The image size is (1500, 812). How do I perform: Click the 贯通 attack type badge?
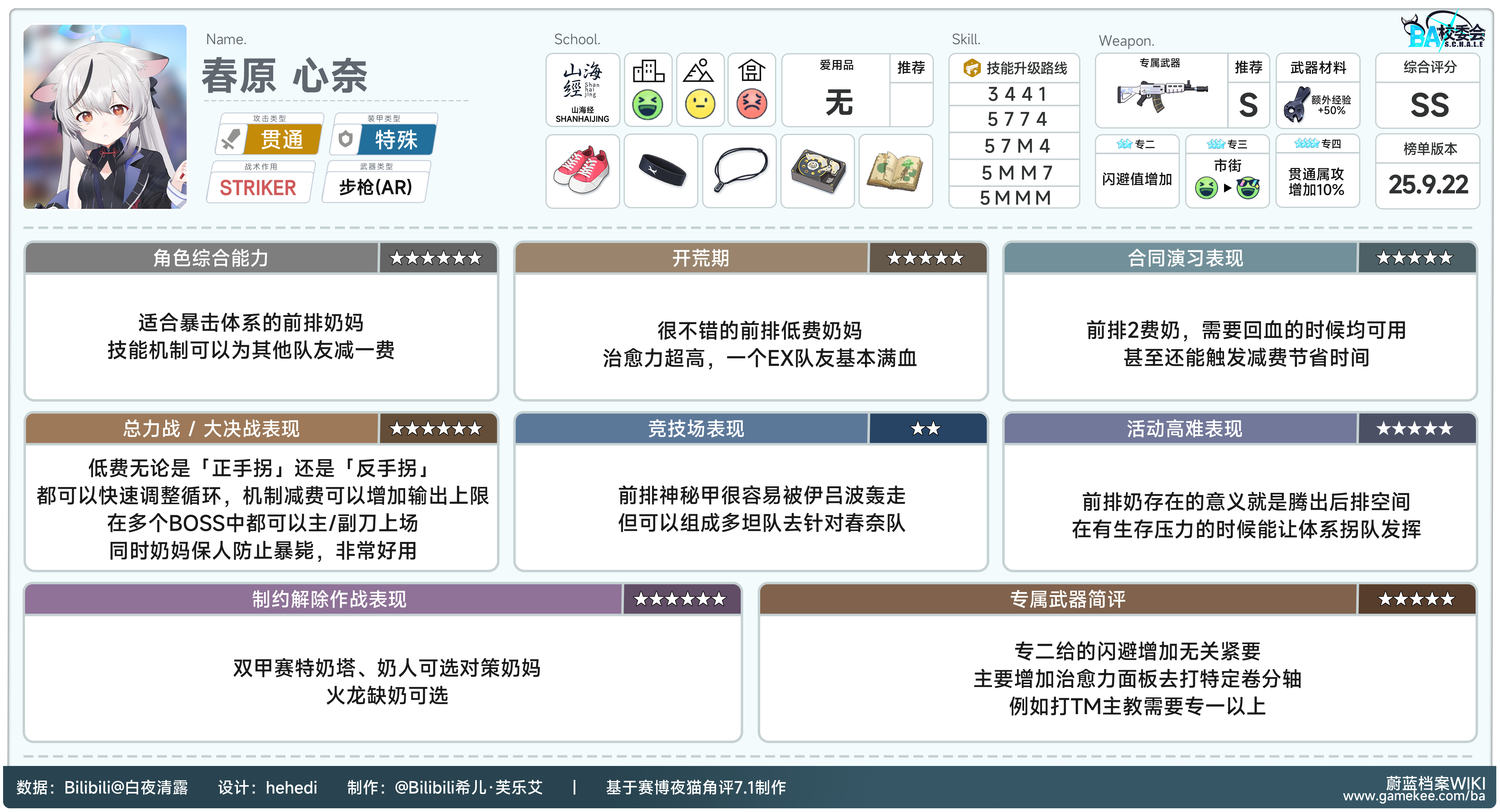282,140
